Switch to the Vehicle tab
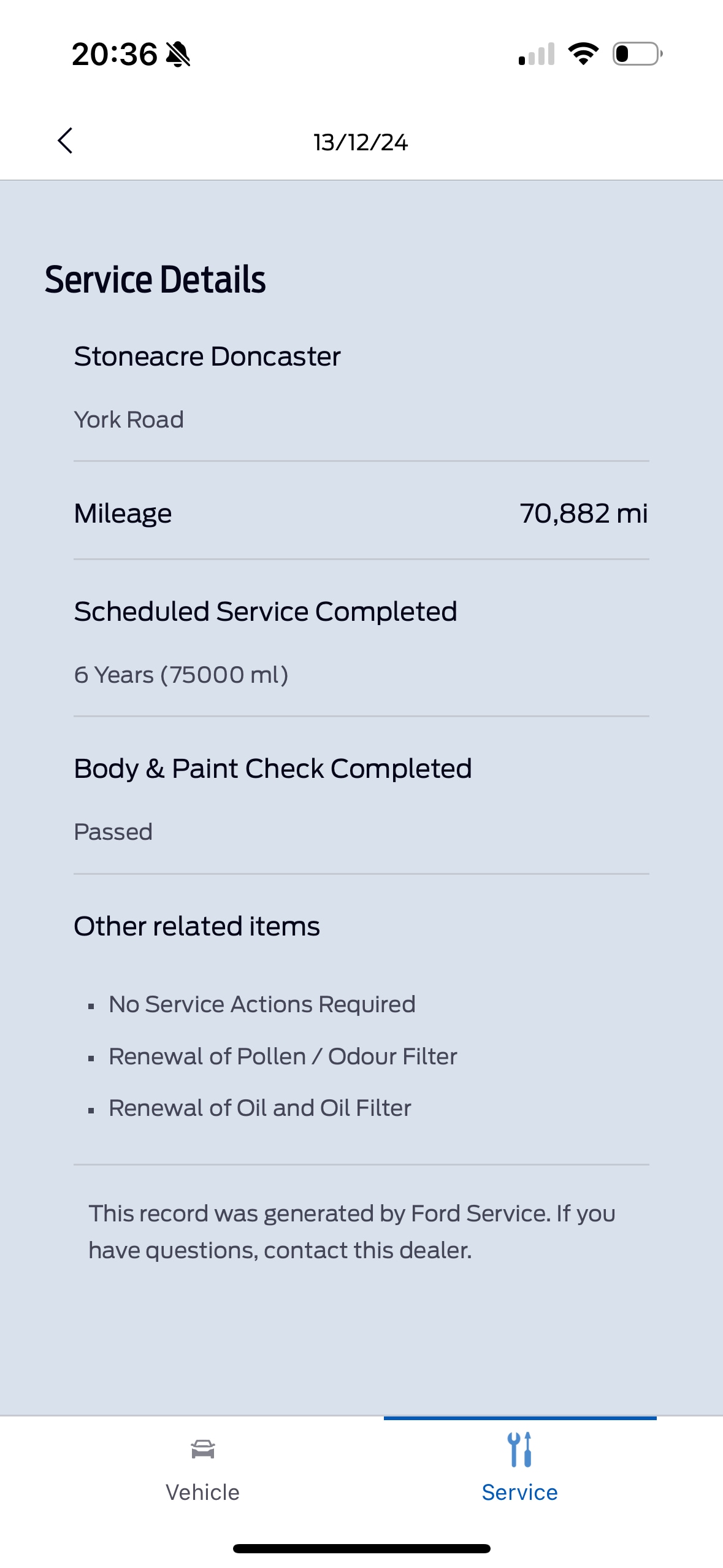The width and height of the screenshot is (723, 1568). [x=202, y=1492]
